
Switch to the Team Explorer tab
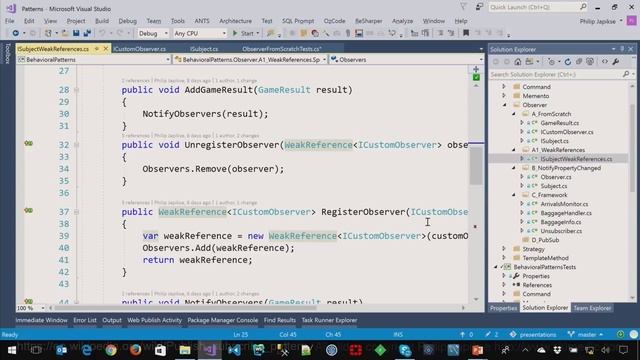tap(592, 308)
